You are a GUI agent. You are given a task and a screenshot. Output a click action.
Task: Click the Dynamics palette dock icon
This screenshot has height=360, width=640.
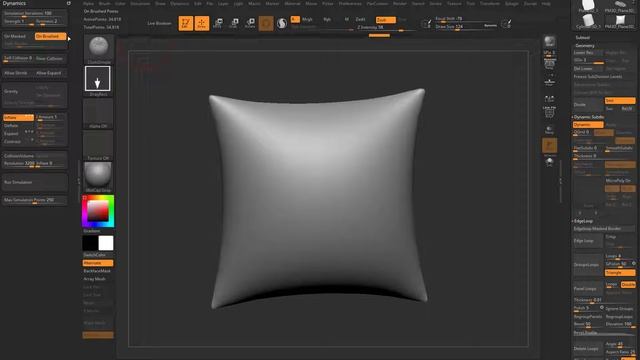69,3
